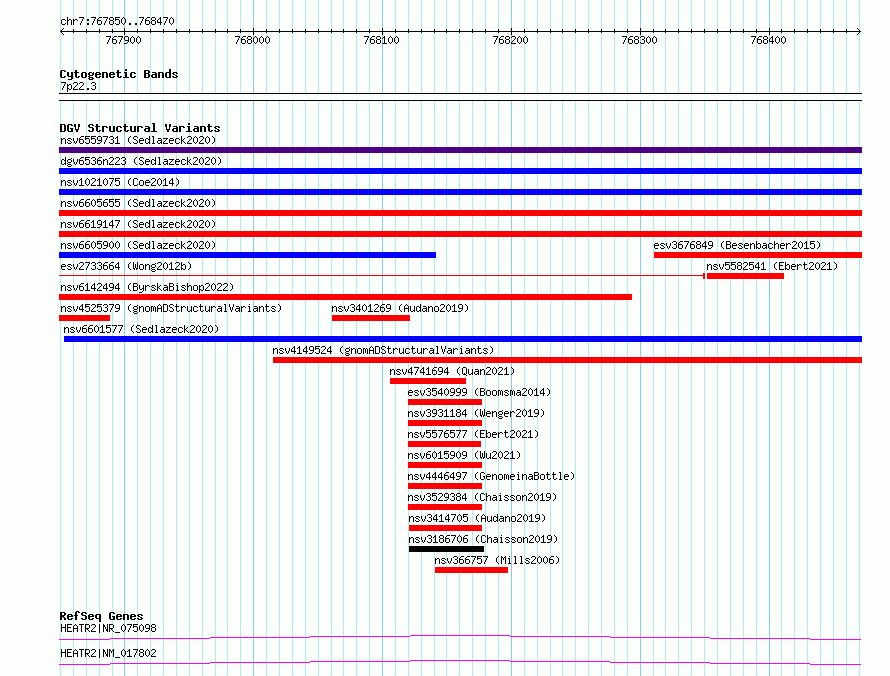The width and height of the screenshot is (890, 676).
Task: Click ruler position 768000
Action: (x=253, y=40)
